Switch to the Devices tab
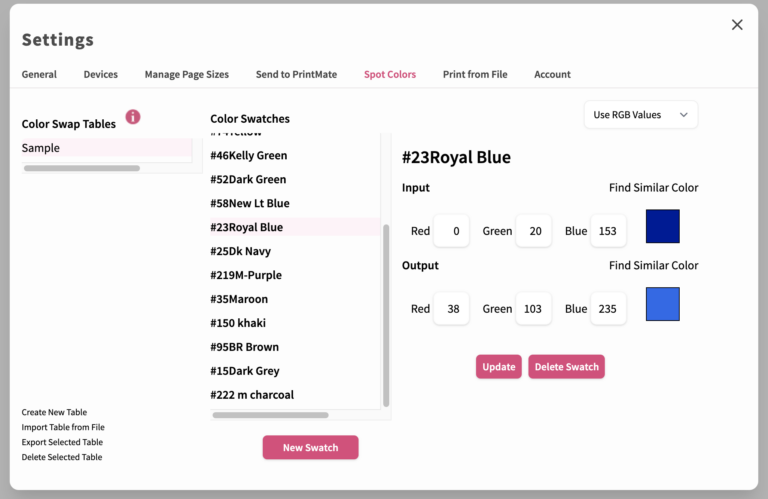Screen dimensions: 768x499 pyautogui.click(x=100, y=74)
